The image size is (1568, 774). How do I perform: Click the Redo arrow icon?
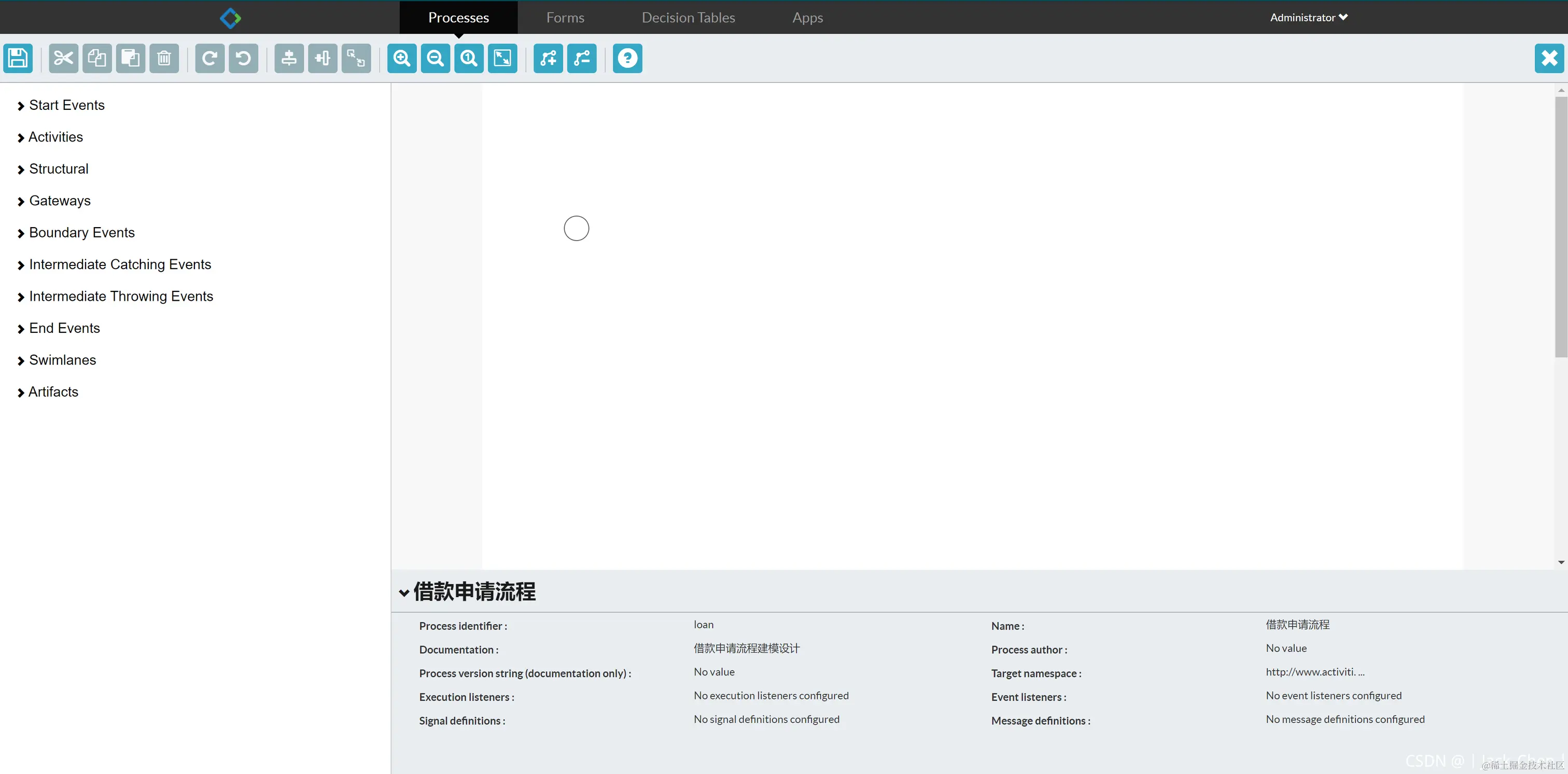point(209,59)
